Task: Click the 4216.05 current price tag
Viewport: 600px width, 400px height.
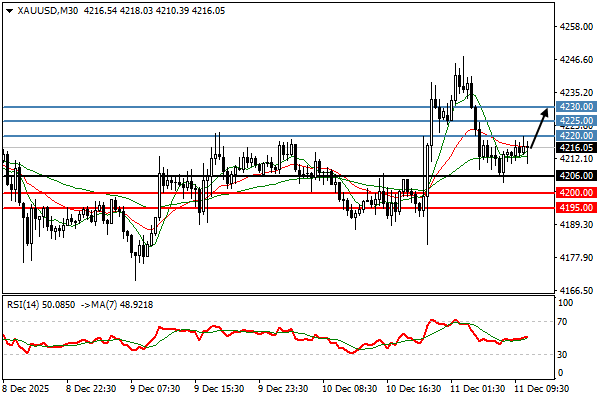Action: pos(576,147)
